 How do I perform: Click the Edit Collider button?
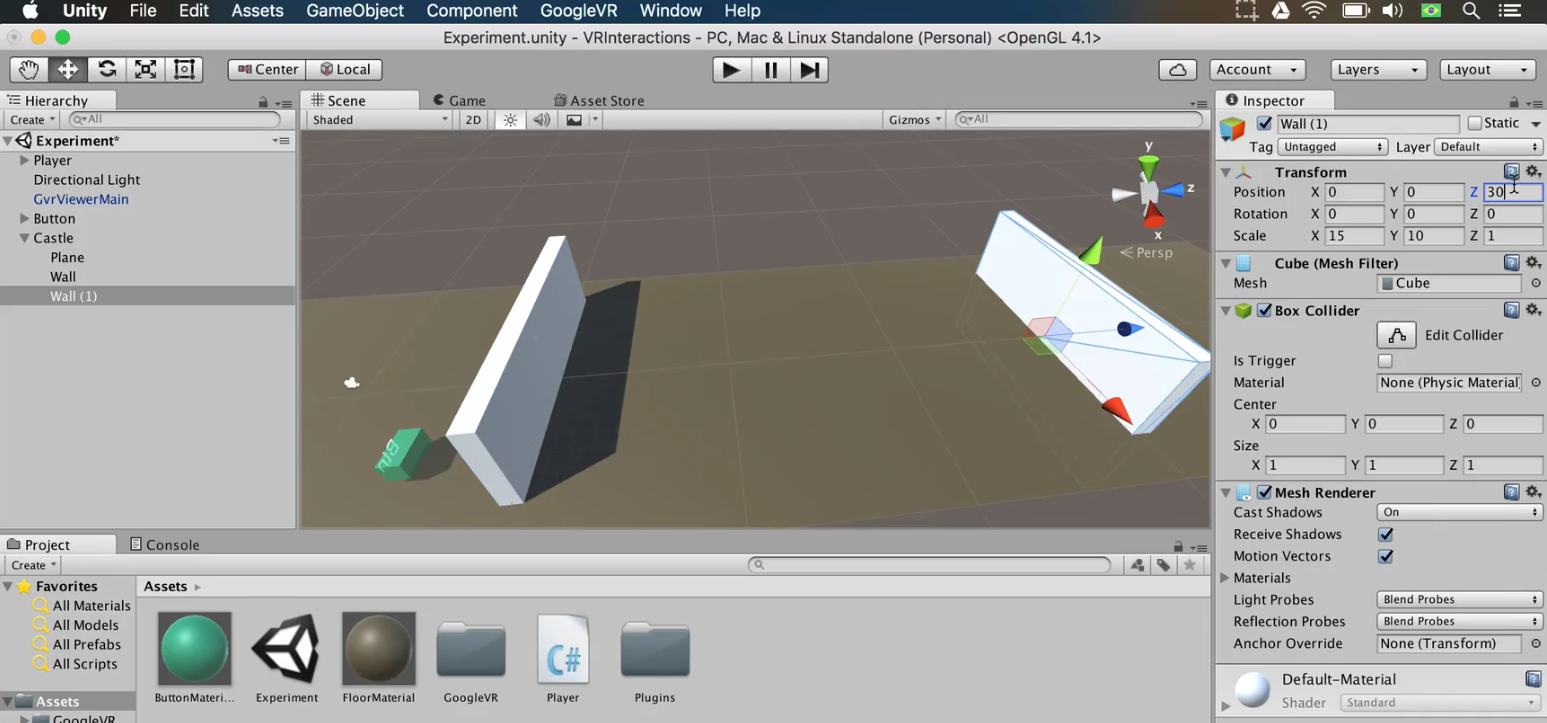tap(1396, 335)
